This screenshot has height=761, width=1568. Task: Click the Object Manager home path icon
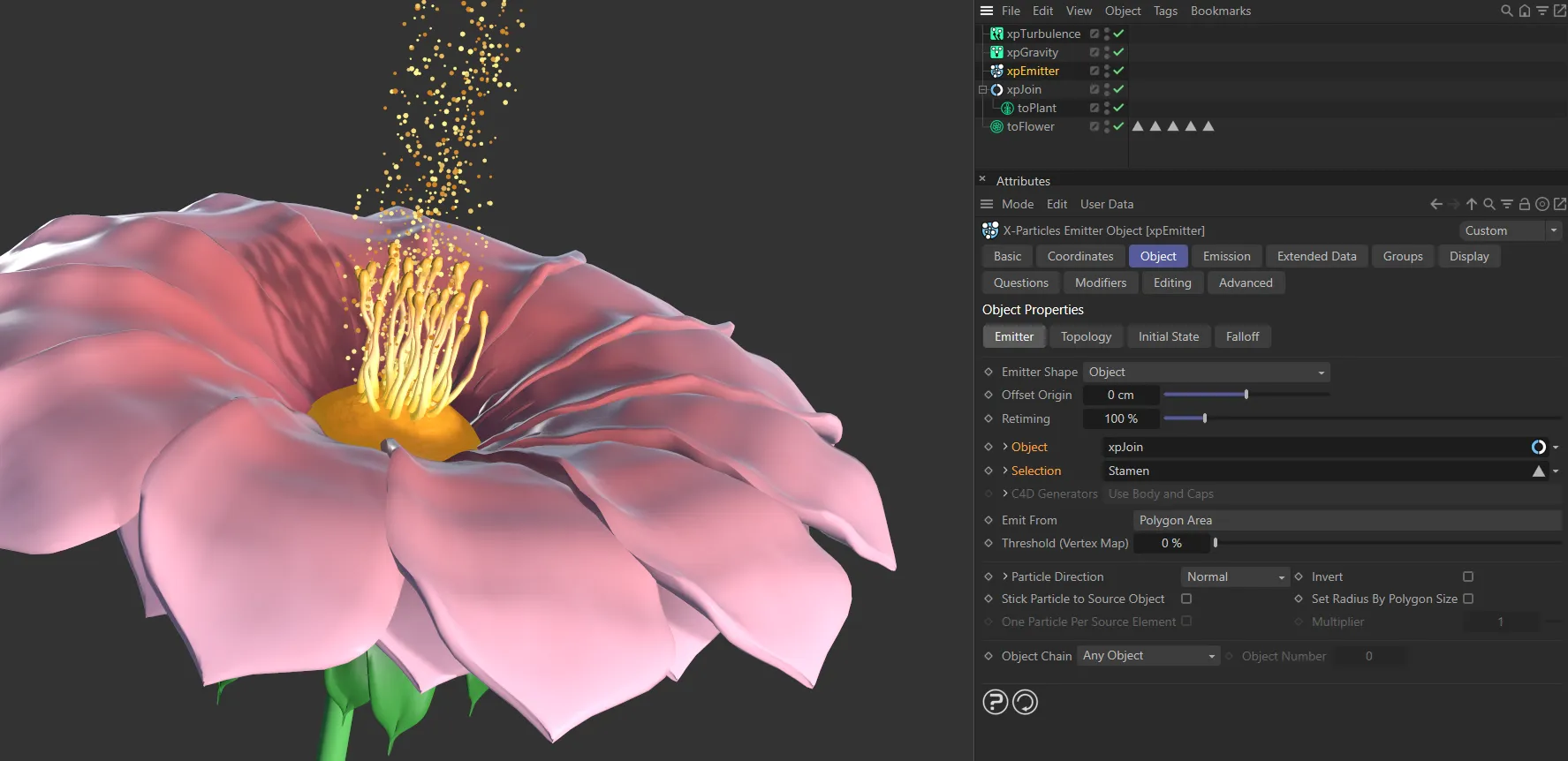click(1525, 11)
